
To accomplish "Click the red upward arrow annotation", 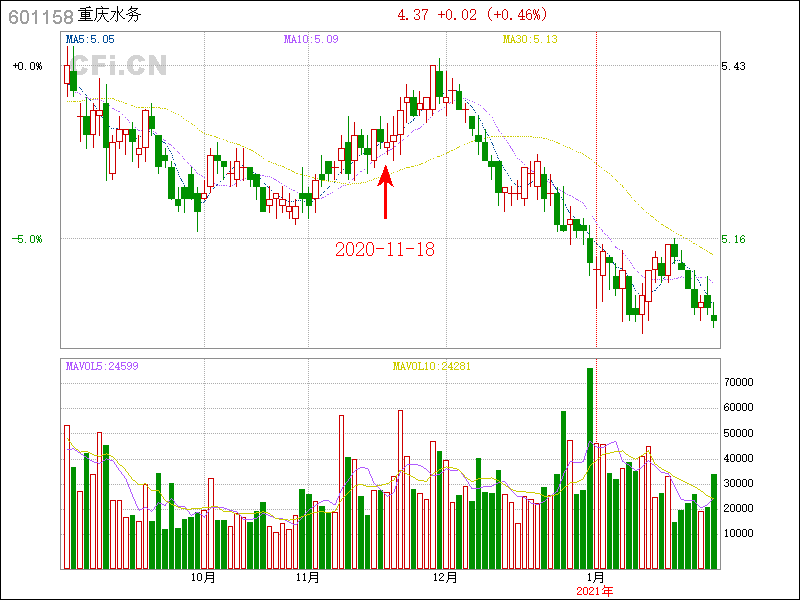I will 385,192.
